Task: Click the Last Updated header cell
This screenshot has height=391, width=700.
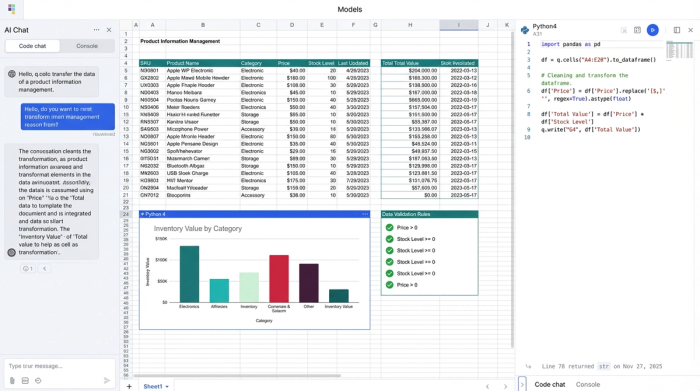Action: pos(353,63)
